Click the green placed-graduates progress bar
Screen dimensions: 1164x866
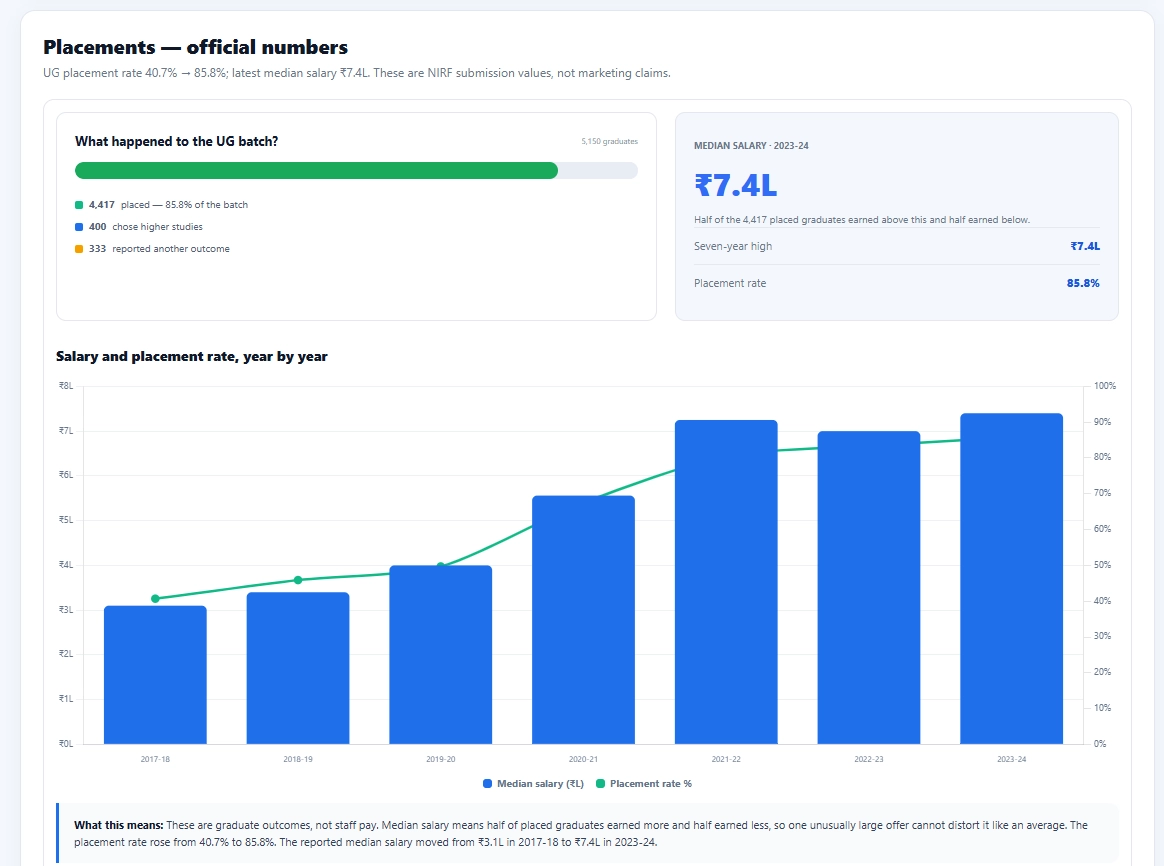pos(316,171)
